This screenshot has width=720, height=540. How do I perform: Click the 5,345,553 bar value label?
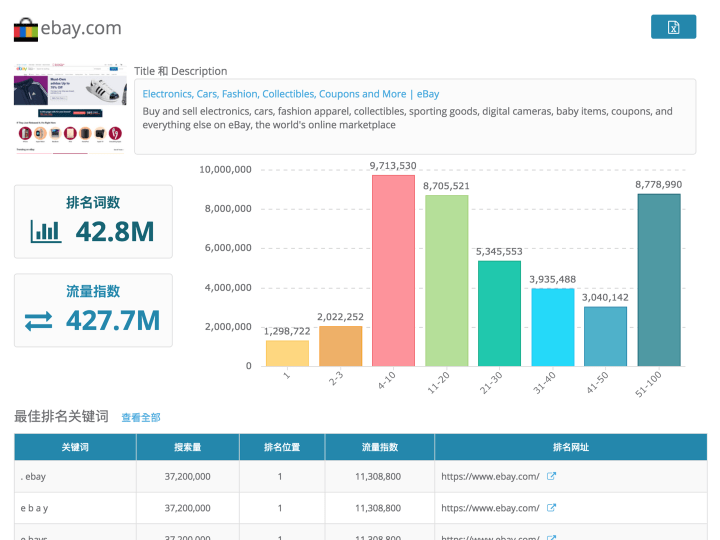[x=499, y=252]
